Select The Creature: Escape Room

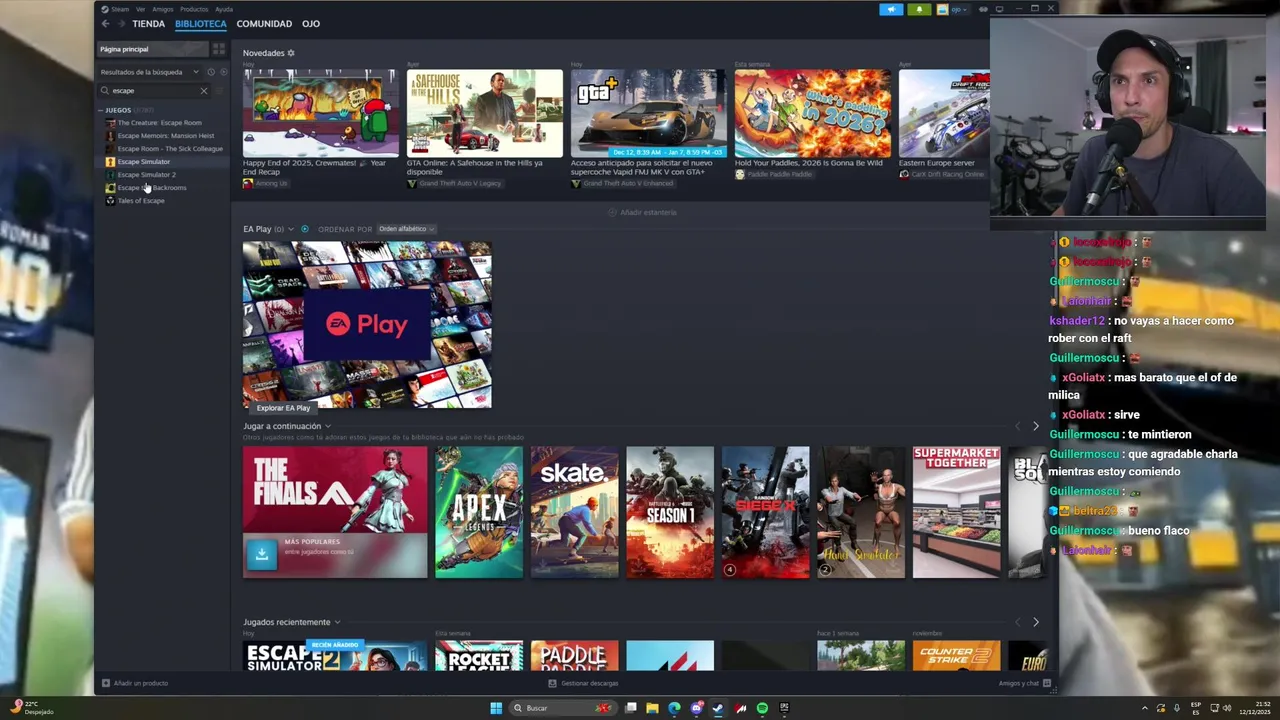[x=160, y=123]
